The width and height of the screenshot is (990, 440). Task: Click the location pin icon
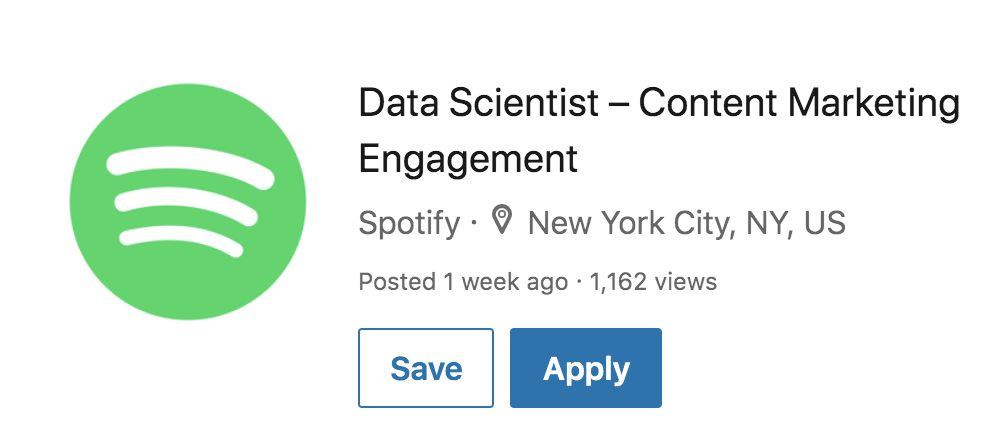tap(501, 220)
